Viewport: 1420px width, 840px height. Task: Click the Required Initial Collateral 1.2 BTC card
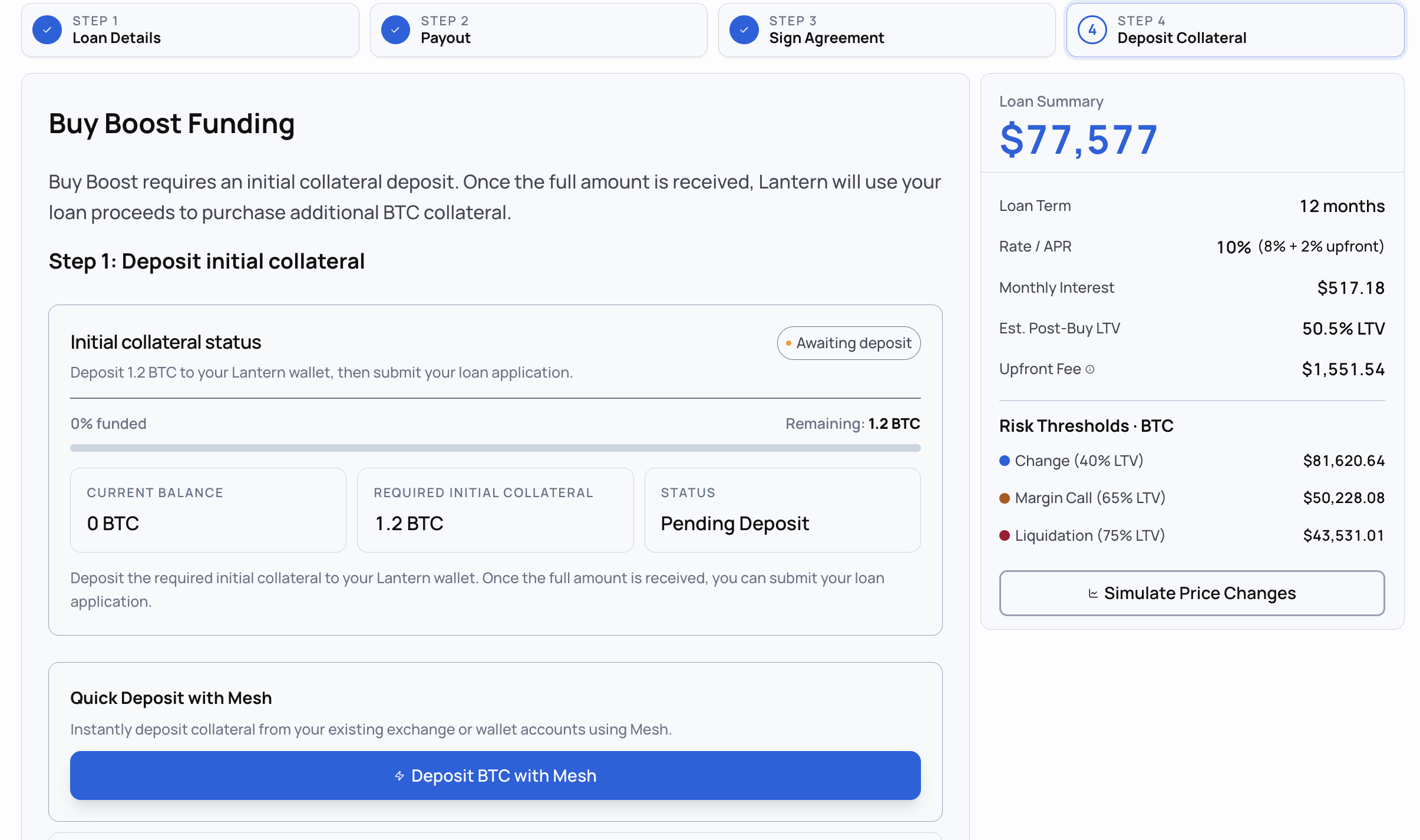tap(496, 510)
